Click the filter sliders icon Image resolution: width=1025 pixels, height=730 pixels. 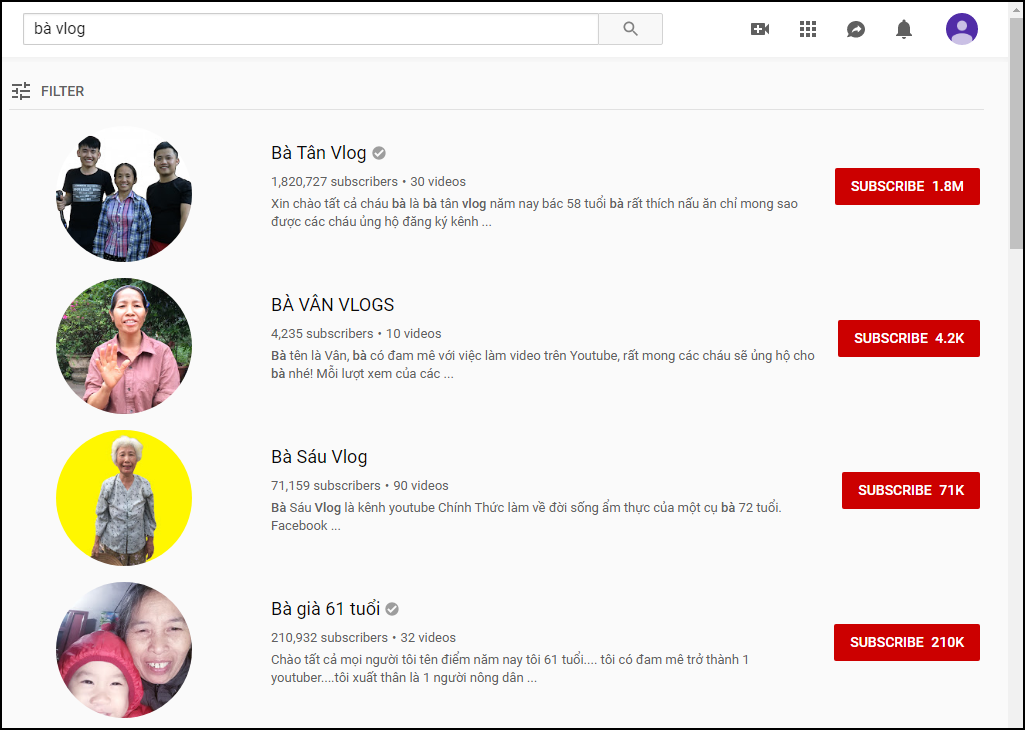click(x=21, y=91)
